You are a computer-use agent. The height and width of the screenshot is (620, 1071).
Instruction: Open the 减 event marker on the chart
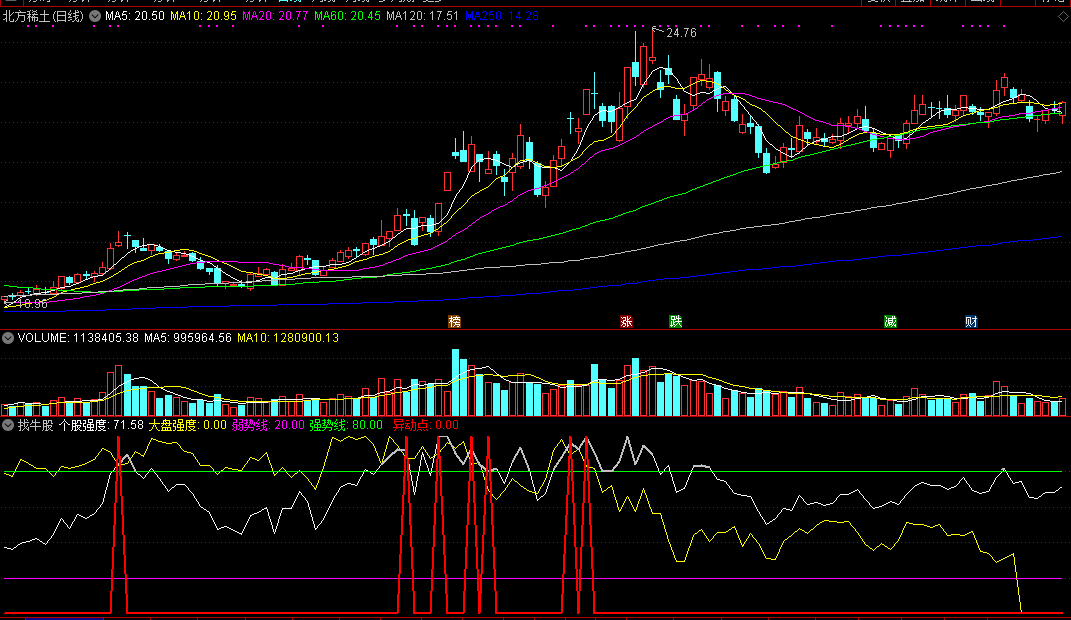tap(890, 322)
